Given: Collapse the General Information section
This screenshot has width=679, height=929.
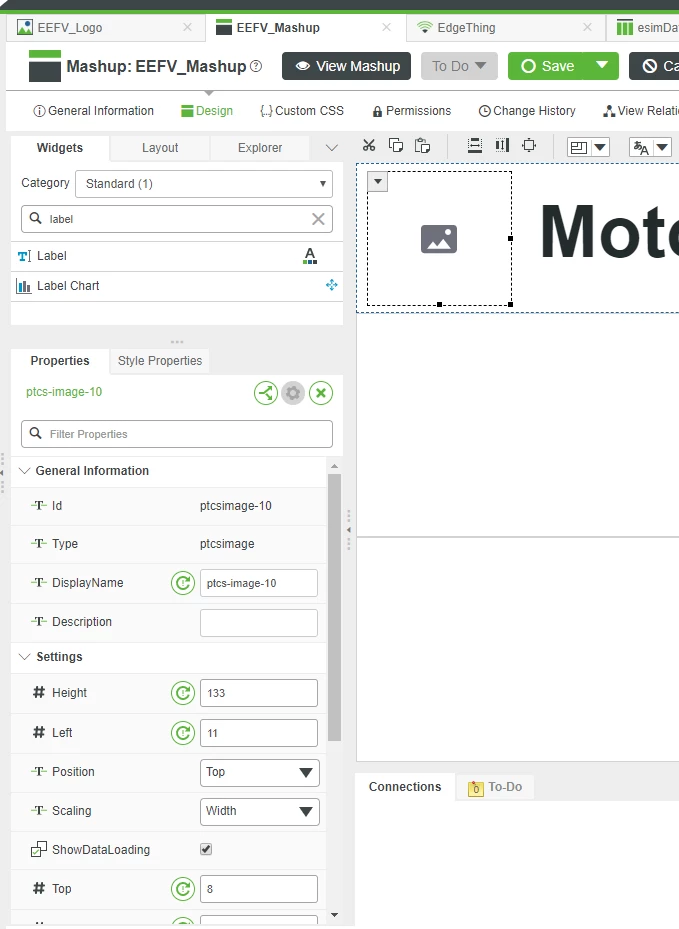Looking at the screenshot, I should 24,471.
